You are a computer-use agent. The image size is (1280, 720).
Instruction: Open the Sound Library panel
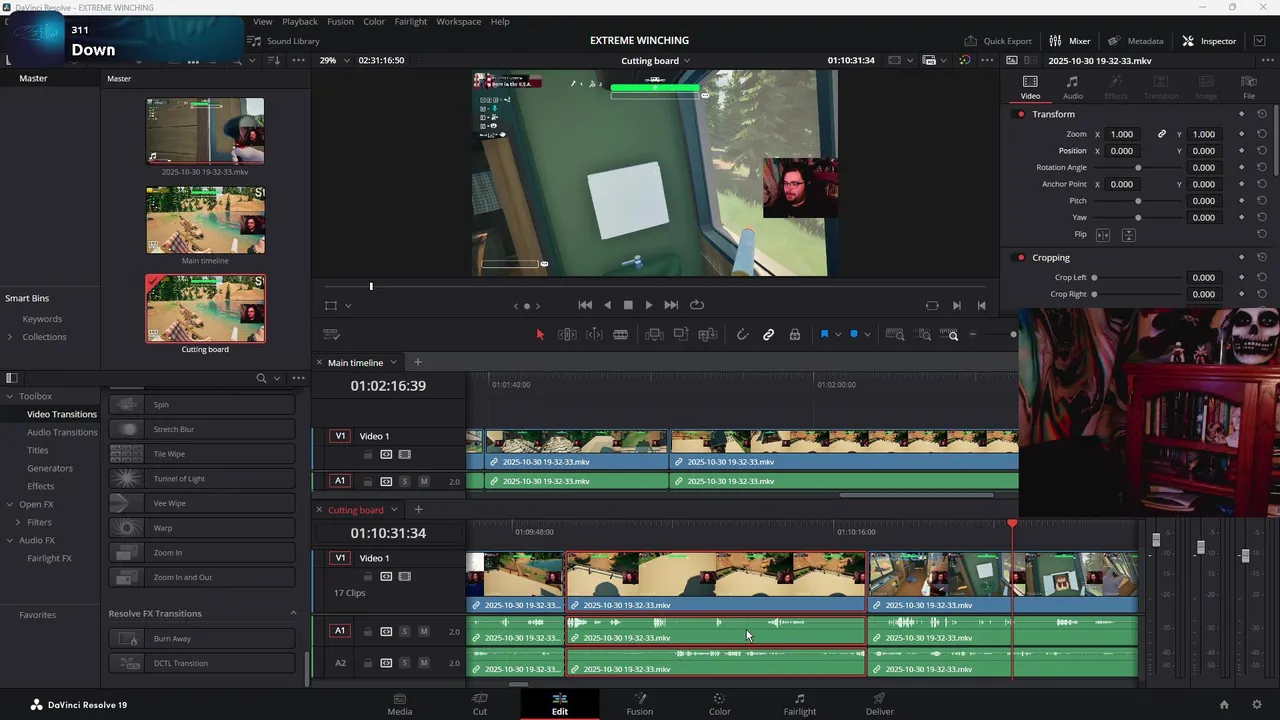(x=284, y=42)
